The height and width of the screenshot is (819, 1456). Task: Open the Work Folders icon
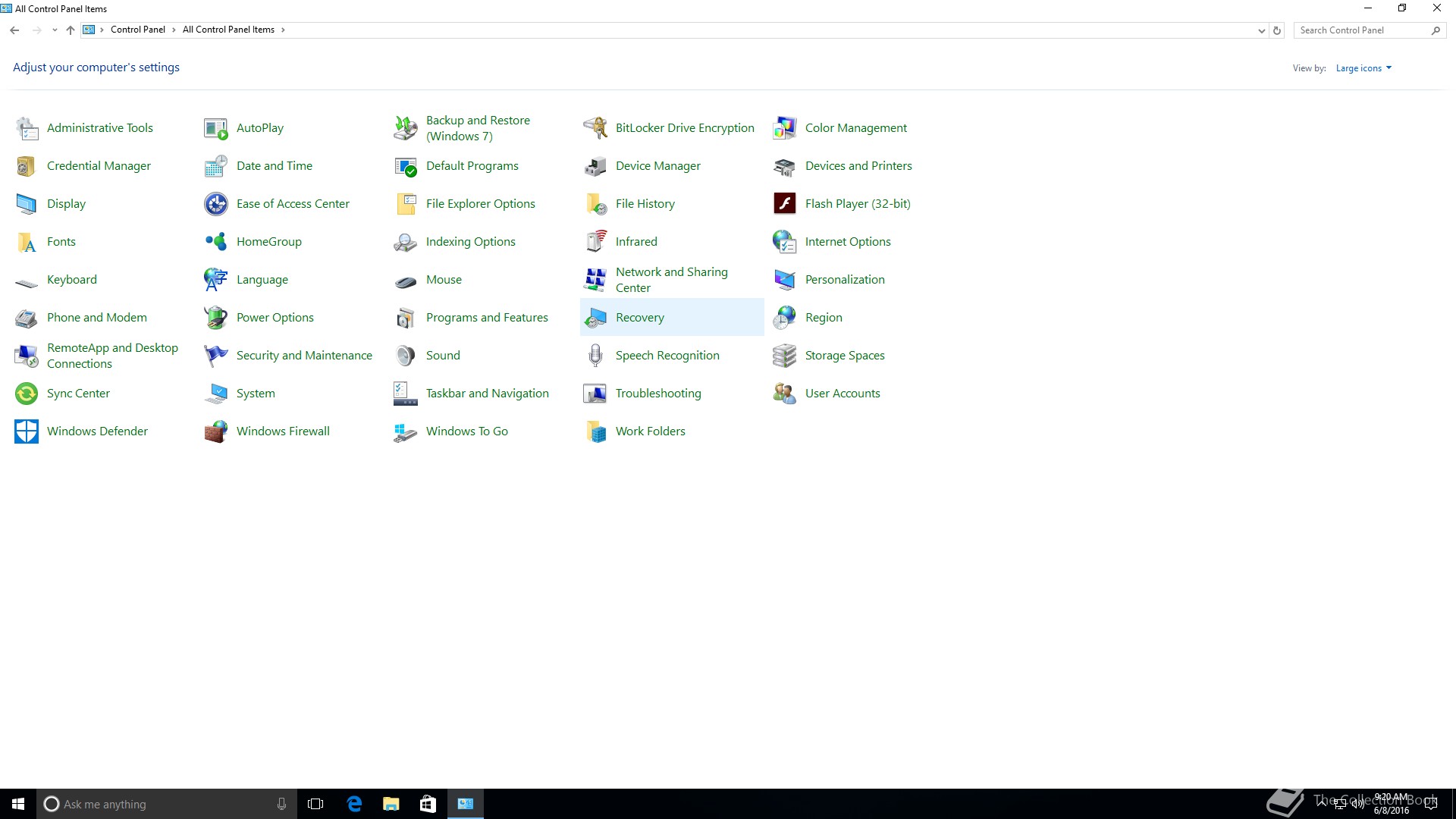pos(595,431)
